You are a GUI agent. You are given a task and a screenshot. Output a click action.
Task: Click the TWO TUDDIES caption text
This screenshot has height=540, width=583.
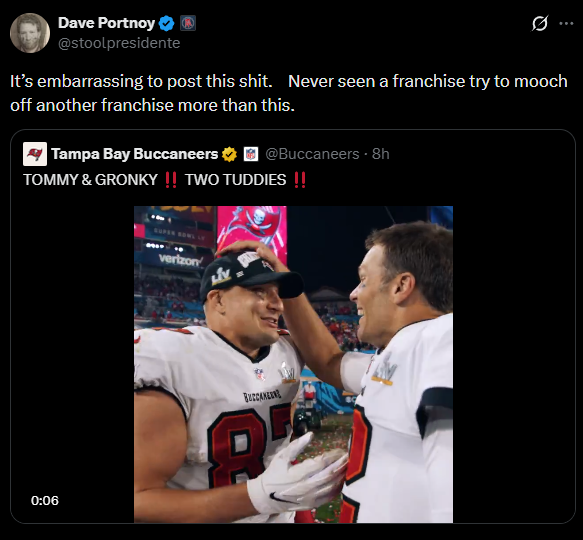236,180
